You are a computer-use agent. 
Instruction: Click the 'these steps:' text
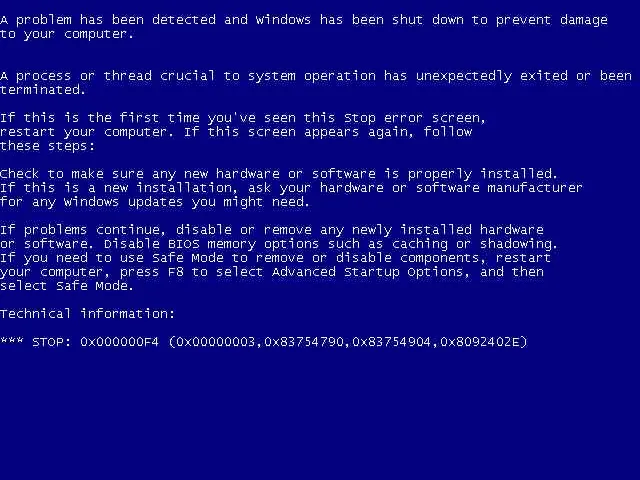click(x=47, y=146)
